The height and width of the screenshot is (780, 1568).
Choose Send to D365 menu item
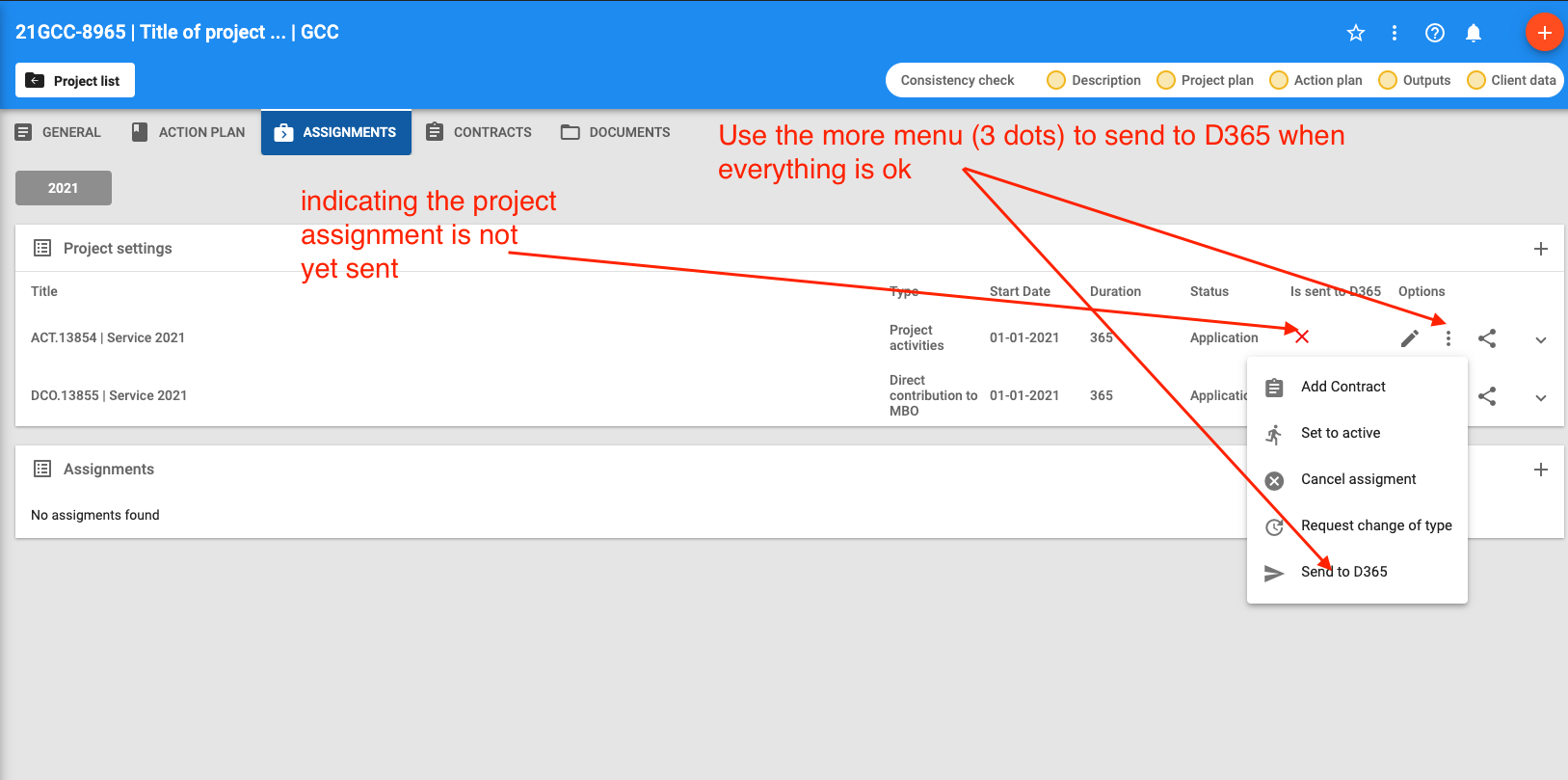(1357, 572)
